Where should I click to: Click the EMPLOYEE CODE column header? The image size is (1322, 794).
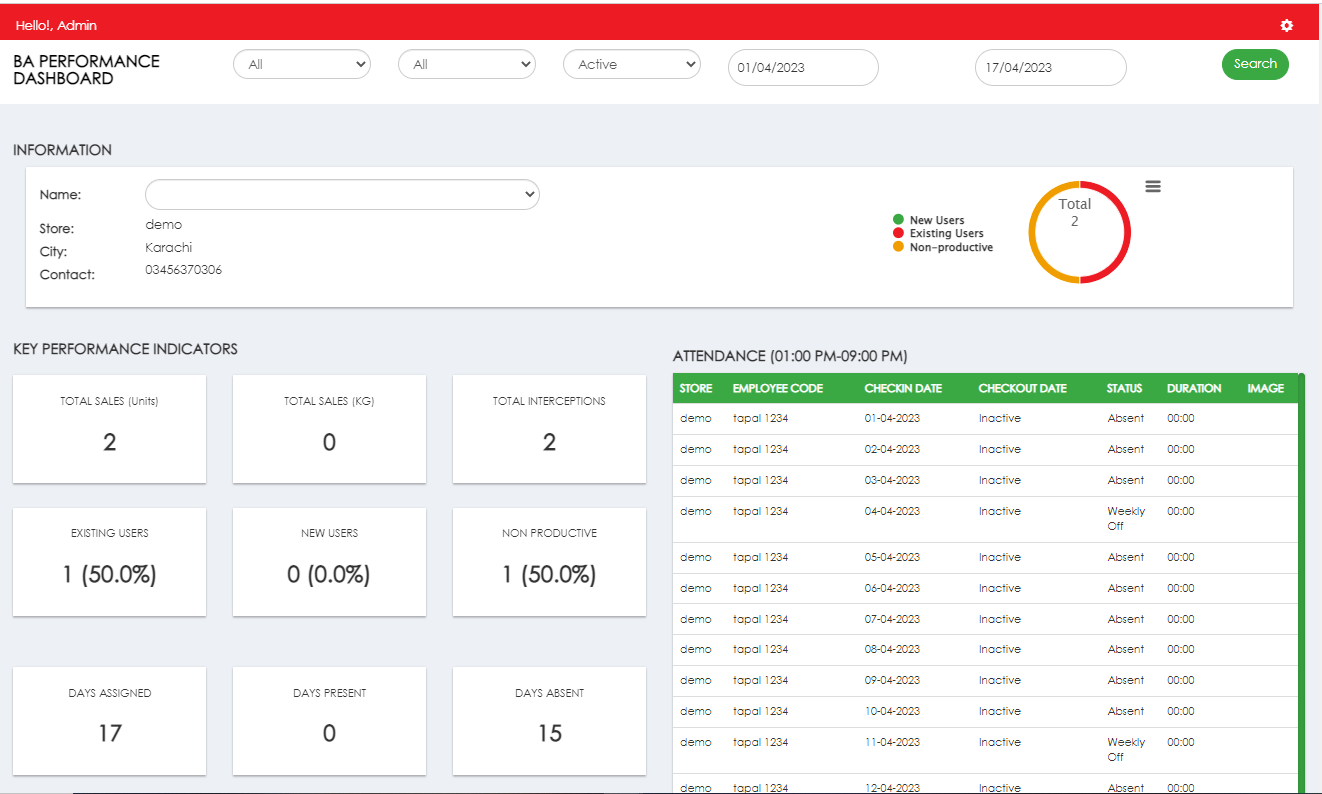pyautogui.click(x=778, y=388)
